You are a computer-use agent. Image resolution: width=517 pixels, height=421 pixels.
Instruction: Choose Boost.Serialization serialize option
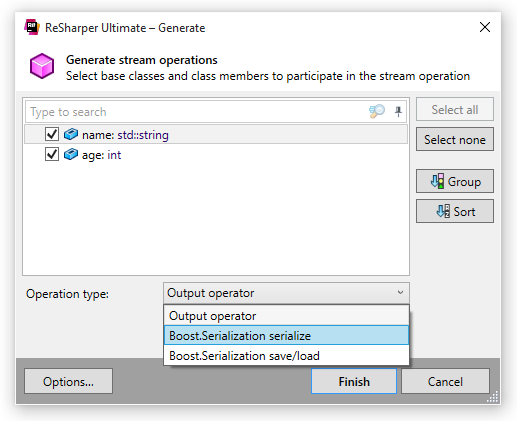tap(286, 335)
